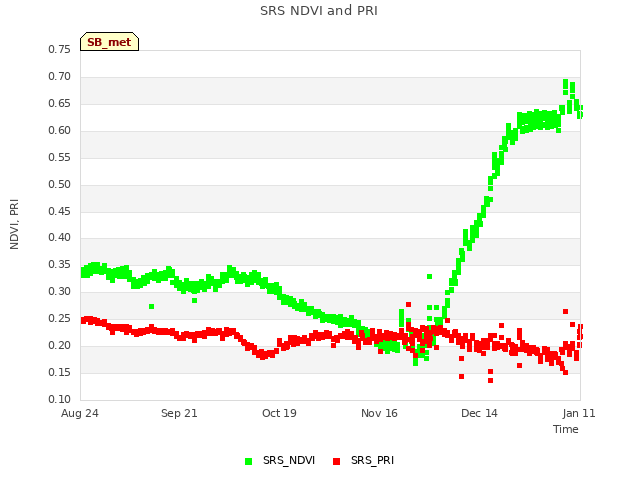Screen dimensions: 640x480
Task: Click the 0.25 y-axis value
Action: pyautogui.click(x=60, y=318)
